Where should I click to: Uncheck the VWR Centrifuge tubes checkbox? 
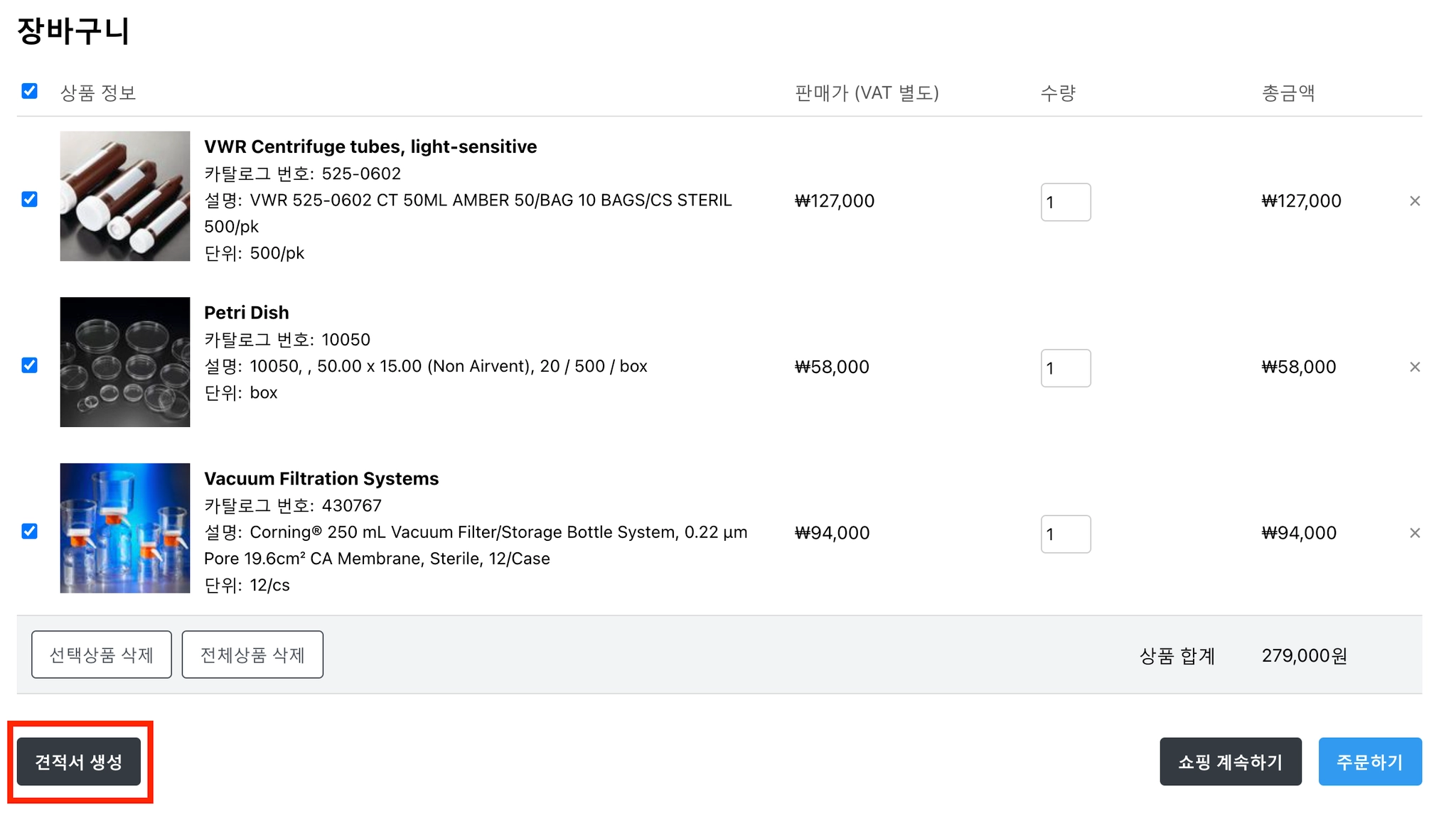point(29,199)
